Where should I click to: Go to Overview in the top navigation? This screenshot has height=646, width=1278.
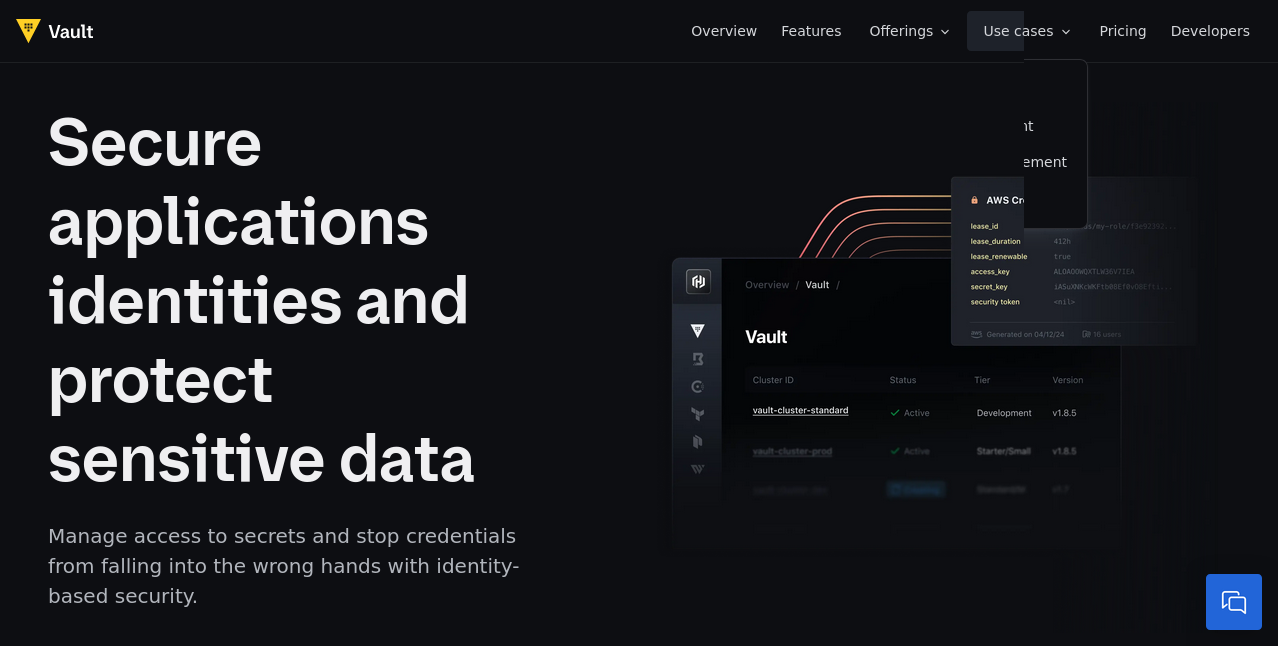coord(724,31)
